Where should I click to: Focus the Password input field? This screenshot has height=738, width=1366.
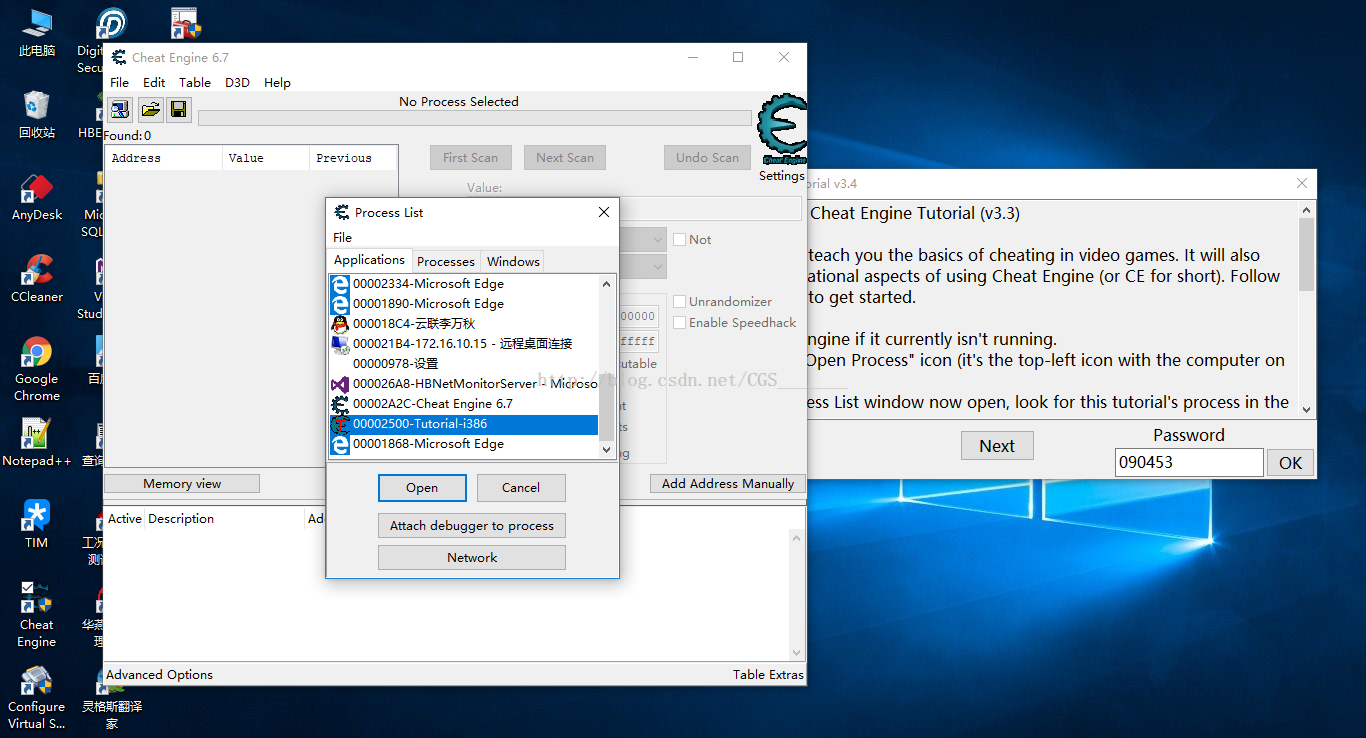tap(1189, 462)
